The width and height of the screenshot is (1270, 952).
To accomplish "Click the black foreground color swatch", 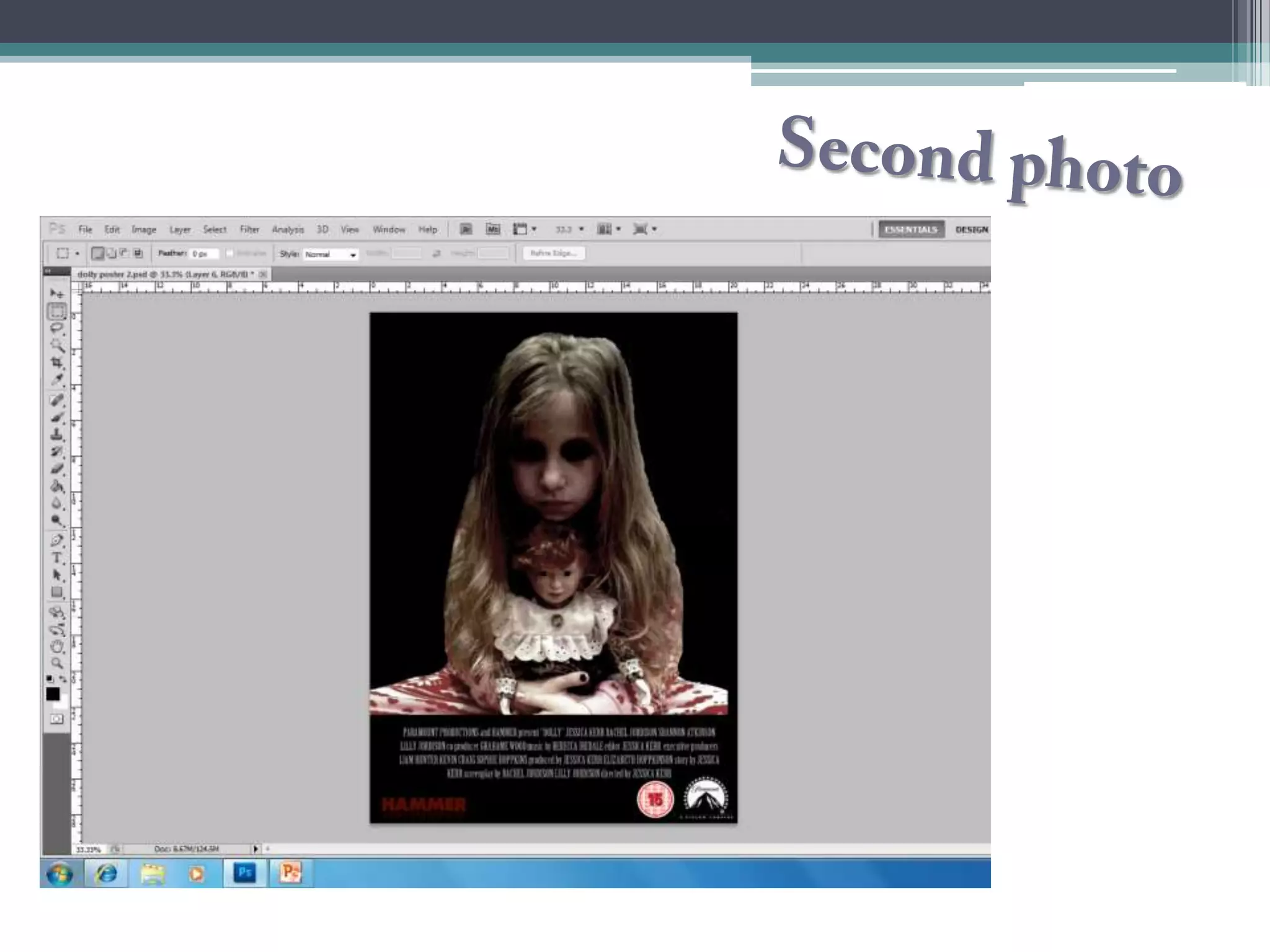I will [53, 694].
